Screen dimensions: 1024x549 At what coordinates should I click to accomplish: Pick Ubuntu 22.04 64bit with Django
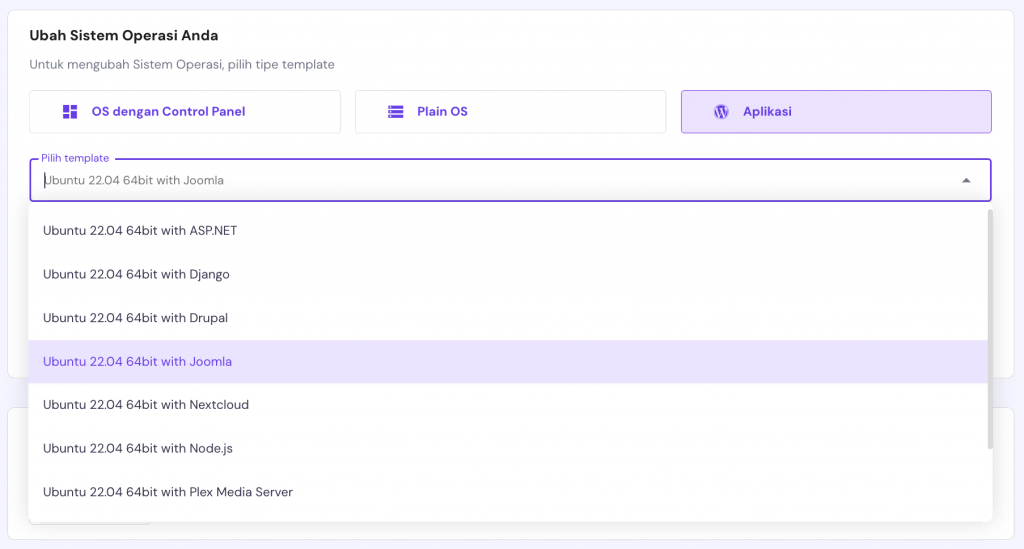(x=136, y=274)
